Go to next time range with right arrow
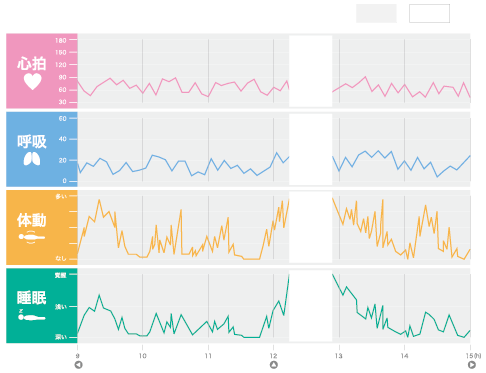Viewport: 486px width, 373px height. 472,365
